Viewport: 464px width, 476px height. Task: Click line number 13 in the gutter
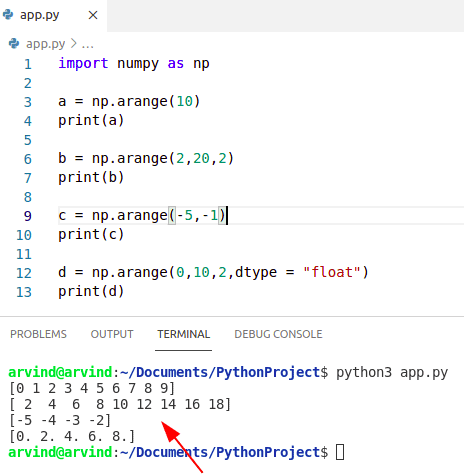(x=24, y=292)
